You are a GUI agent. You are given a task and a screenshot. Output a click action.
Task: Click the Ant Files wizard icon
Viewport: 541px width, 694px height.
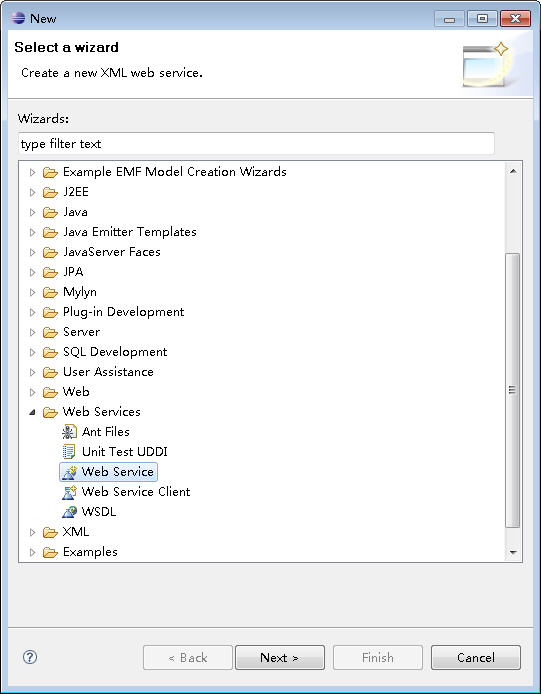point(69,432)
